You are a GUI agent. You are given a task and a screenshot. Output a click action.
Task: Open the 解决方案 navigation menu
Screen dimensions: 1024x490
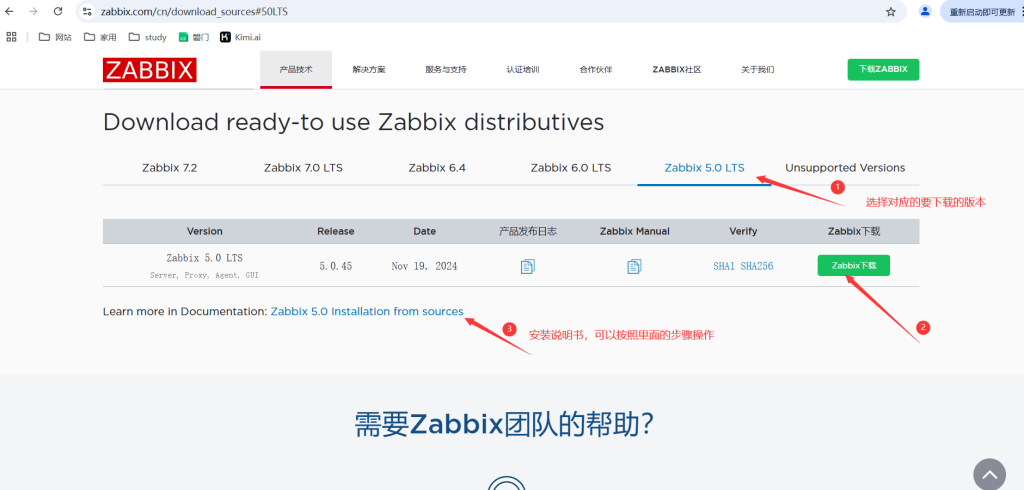[x=369, y=70]
